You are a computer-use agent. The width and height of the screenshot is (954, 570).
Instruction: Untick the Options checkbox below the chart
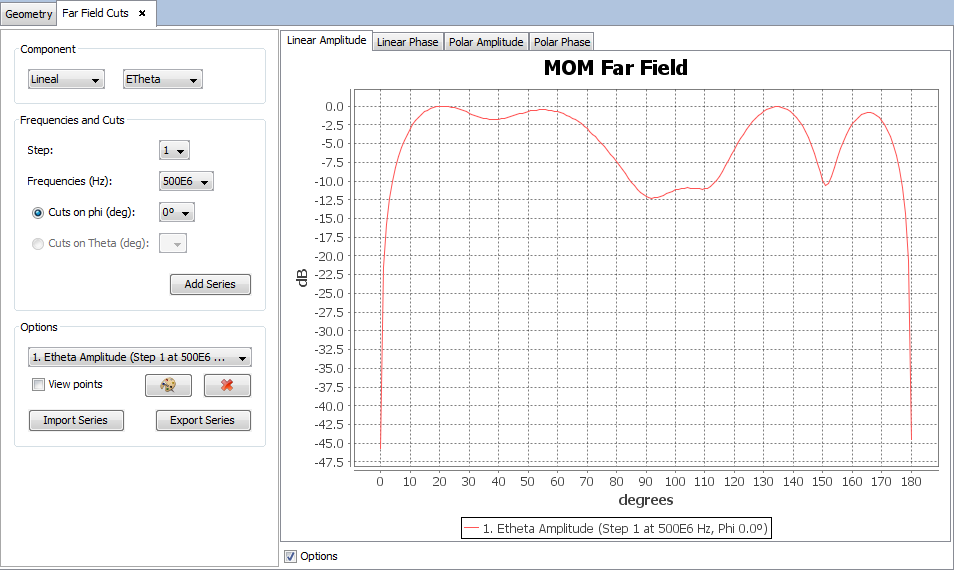tap(291, 556)
